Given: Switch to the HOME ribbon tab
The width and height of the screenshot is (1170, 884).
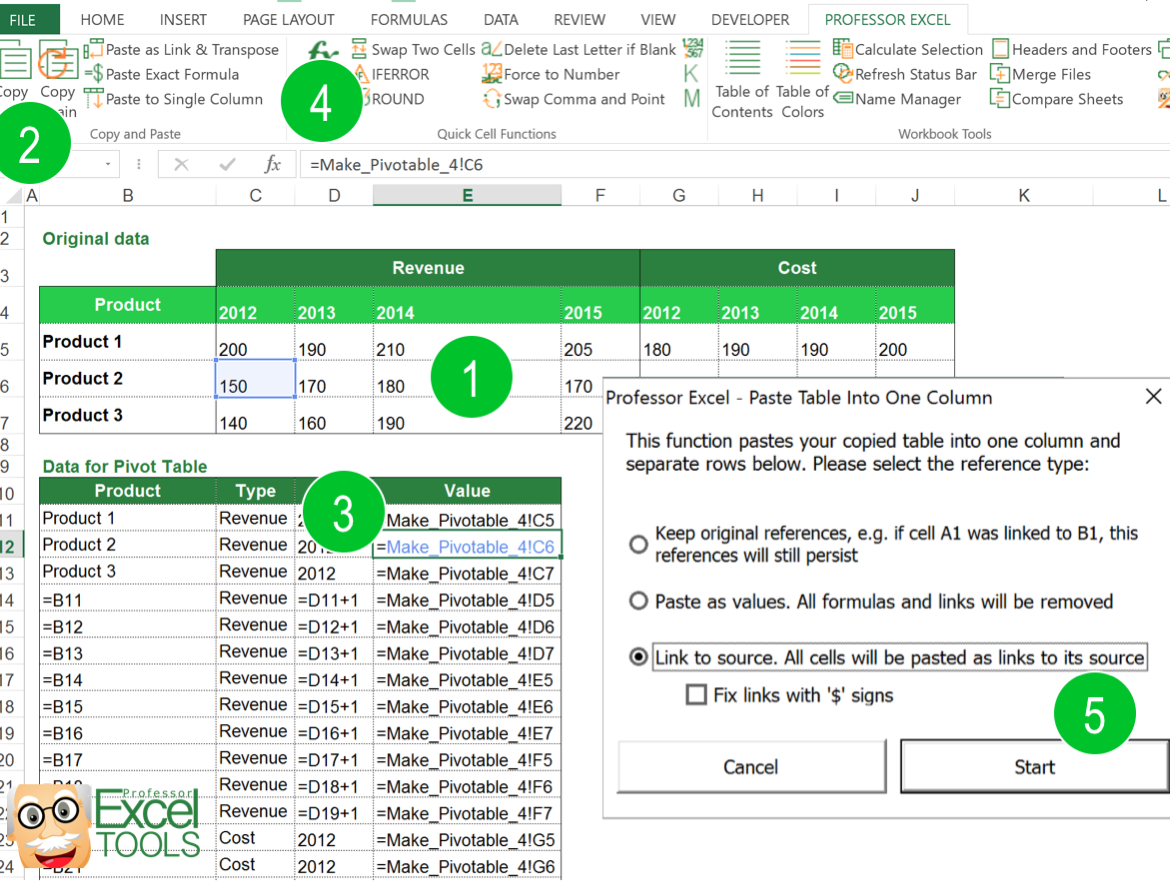Looking at the screenshot, I should click(x=102, y=18).
